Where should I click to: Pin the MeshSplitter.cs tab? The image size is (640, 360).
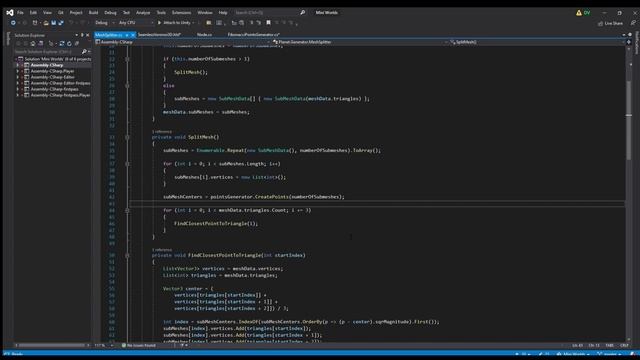point(127,35)
